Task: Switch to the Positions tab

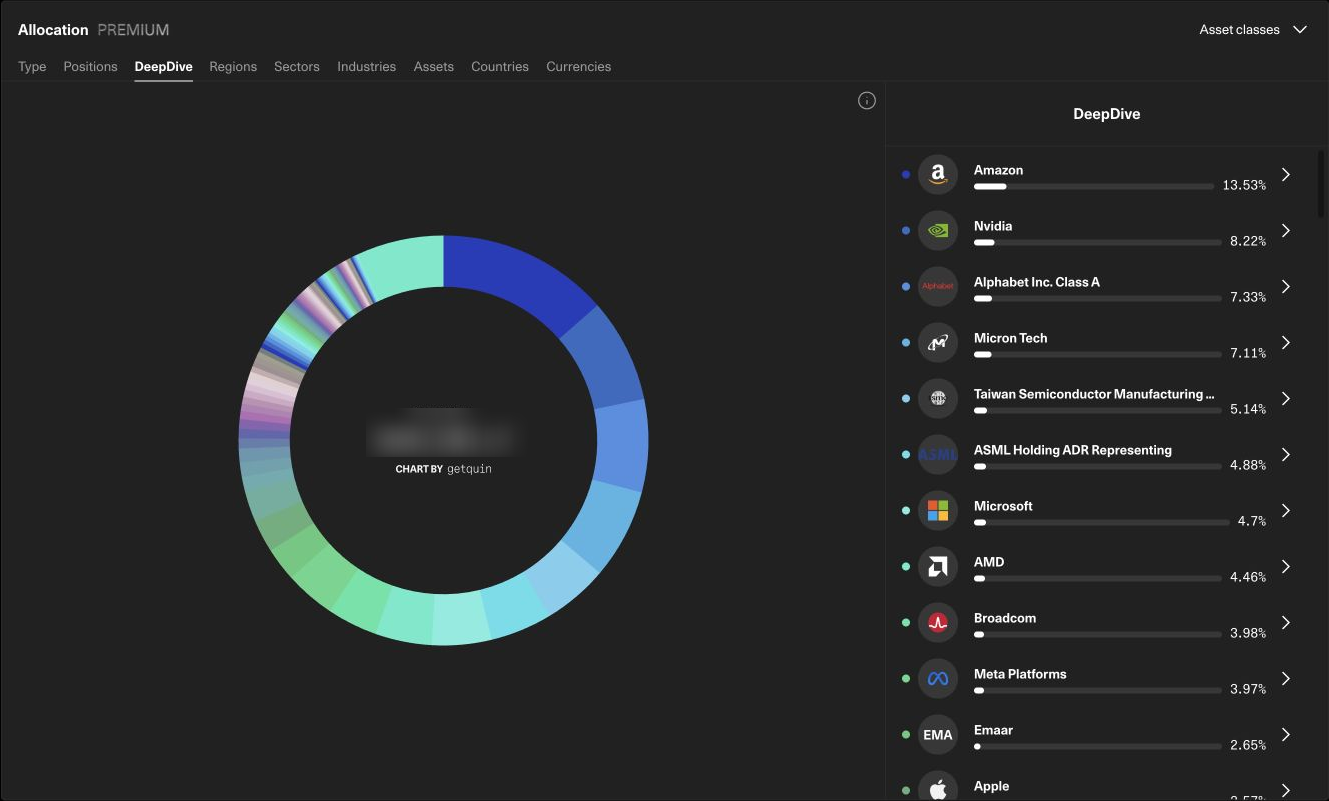Action: point(91,66)
